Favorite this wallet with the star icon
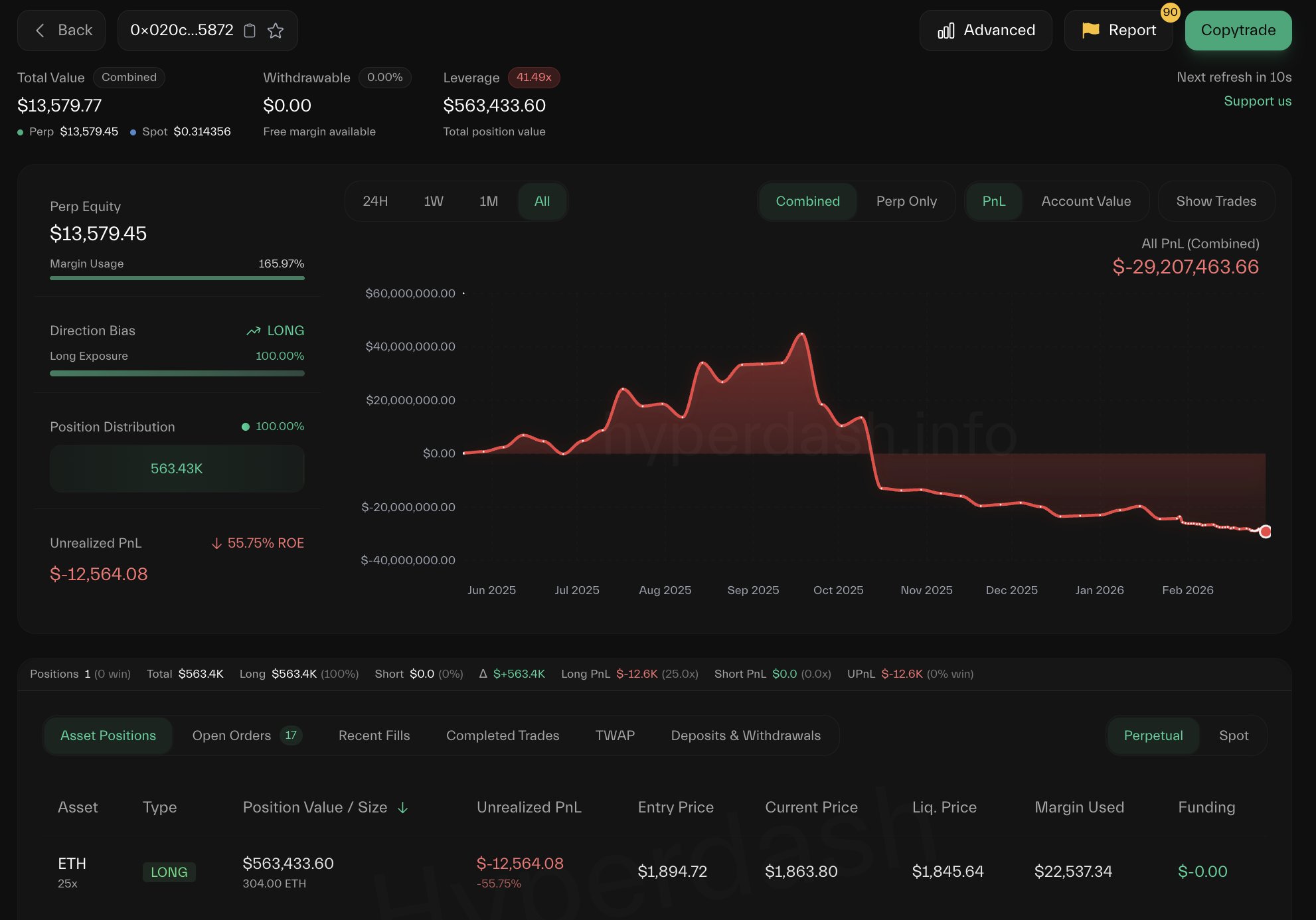This screenshot has height=920, width=1316. (276, 31)
